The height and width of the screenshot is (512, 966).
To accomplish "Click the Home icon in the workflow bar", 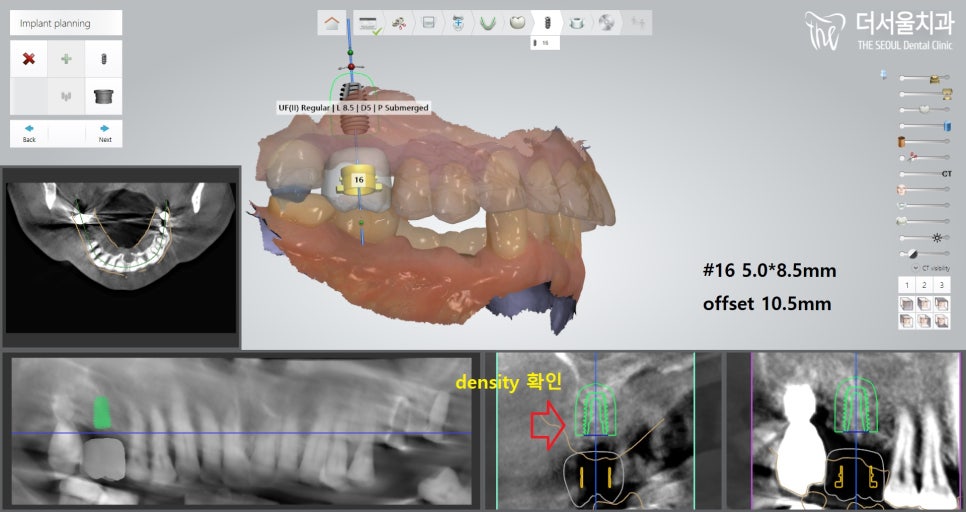I will [x=332, y=23].
